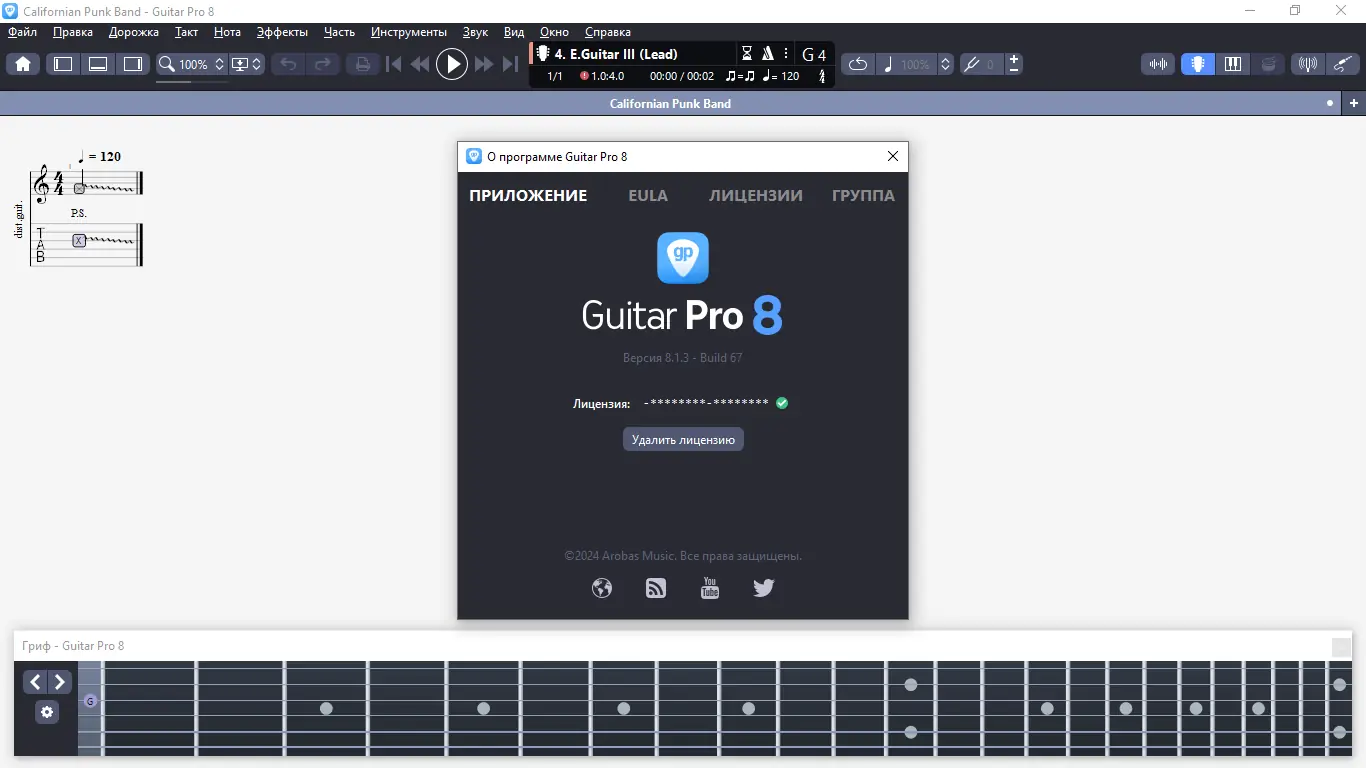
Task: Open the RSS feed icon link
Action: (x=656, y=588)
